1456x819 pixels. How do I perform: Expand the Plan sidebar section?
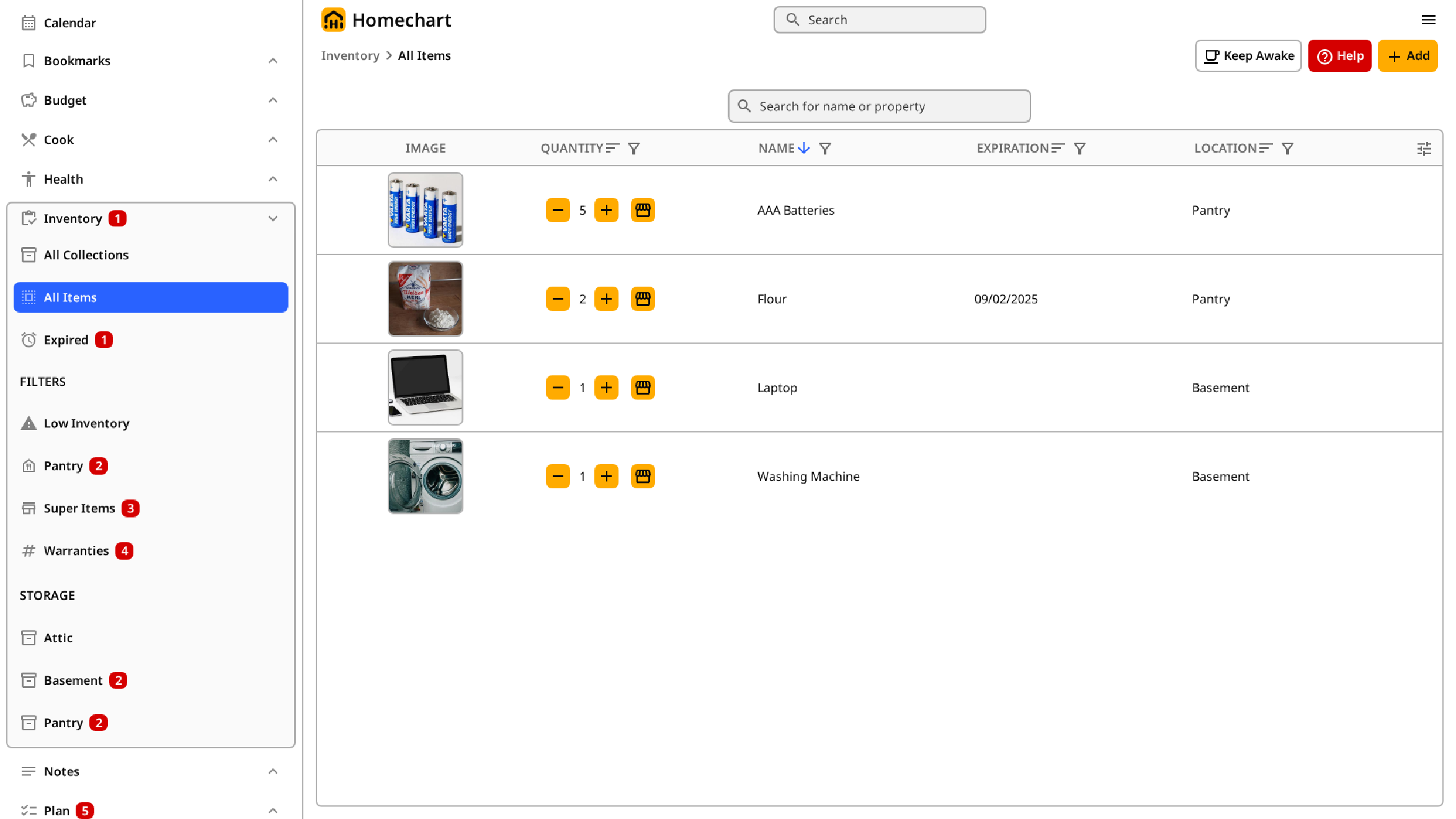(273, 810)
